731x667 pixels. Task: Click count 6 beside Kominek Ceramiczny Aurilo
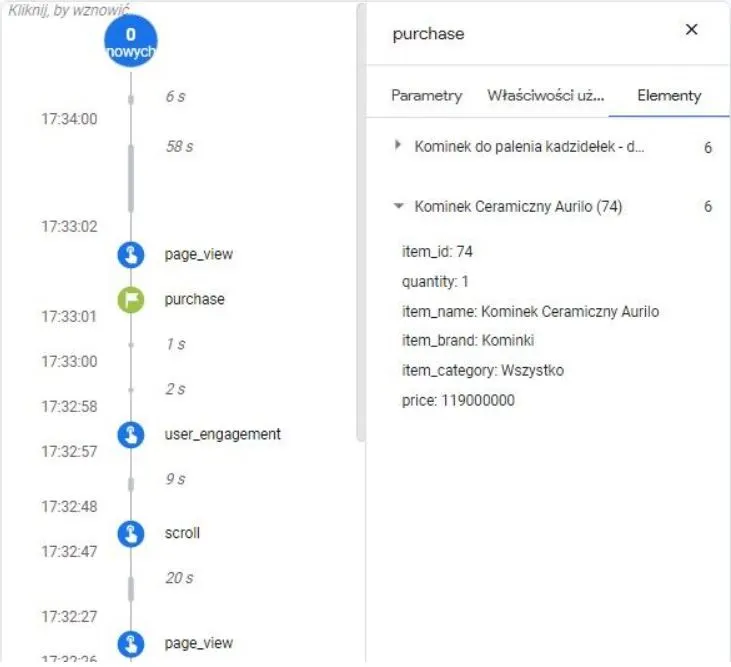[708, 206]
